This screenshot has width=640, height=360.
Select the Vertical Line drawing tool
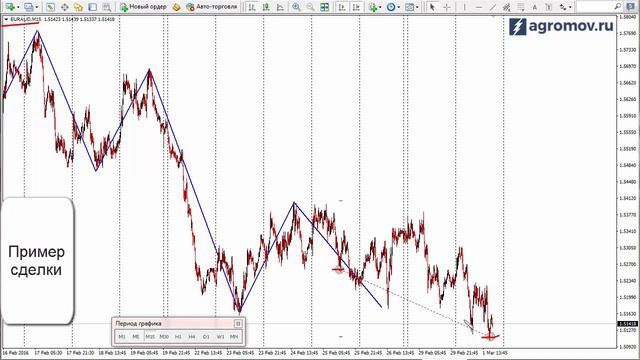click(x=464, y=7)
